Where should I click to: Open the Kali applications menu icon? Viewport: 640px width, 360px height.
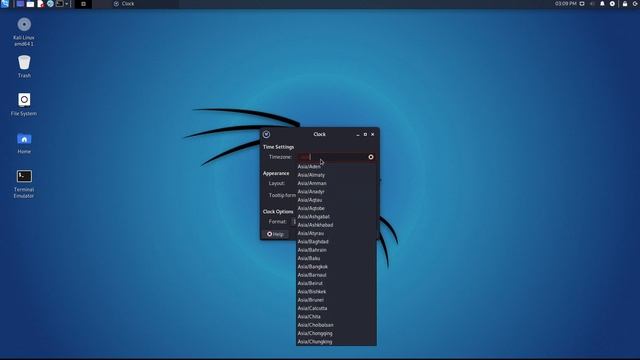click(5, 4)
